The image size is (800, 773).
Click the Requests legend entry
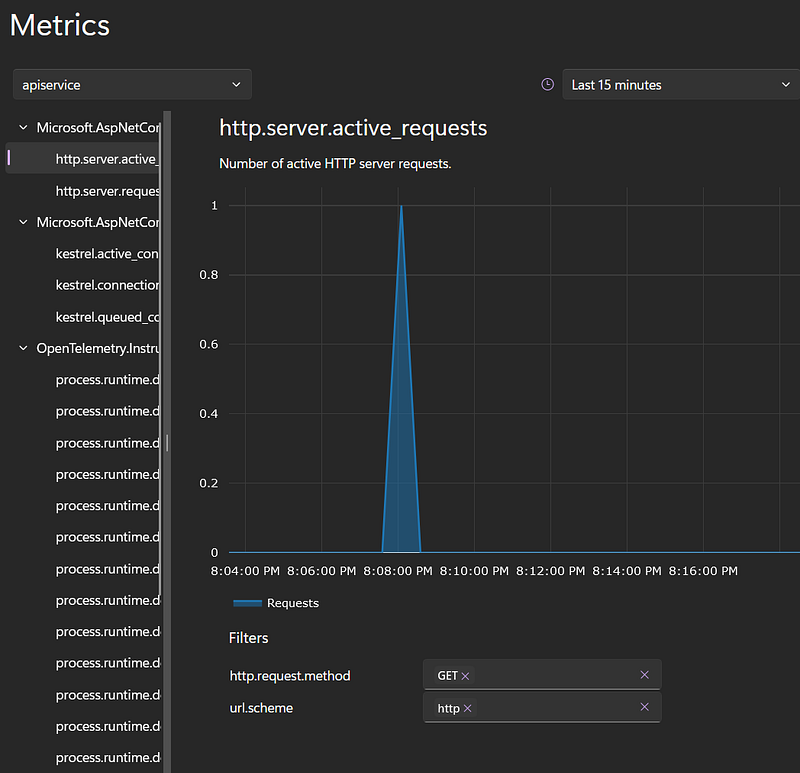pyautogui.click(x=276, y=603)
